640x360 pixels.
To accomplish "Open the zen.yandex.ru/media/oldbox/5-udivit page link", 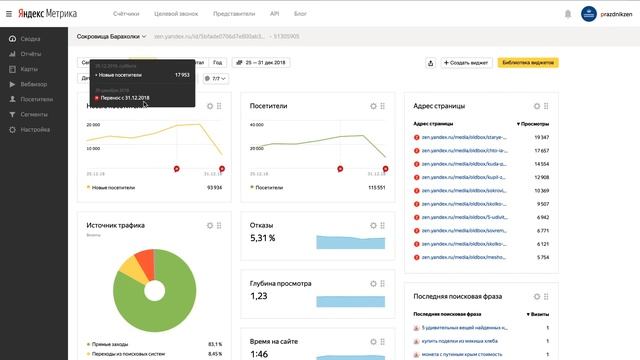I will coord(464,217).
